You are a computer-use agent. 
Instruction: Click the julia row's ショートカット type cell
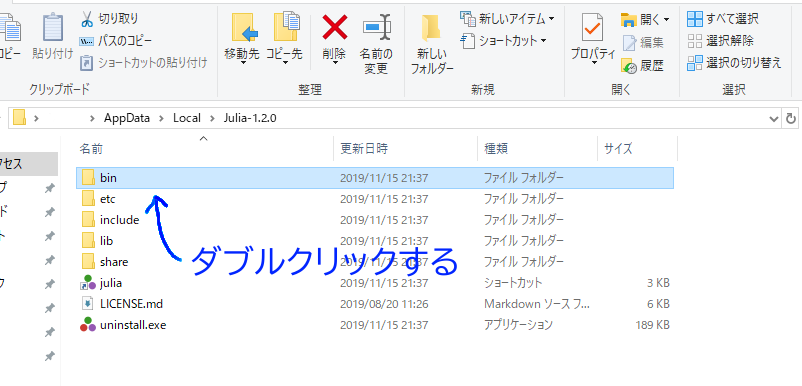coord(513,283)
